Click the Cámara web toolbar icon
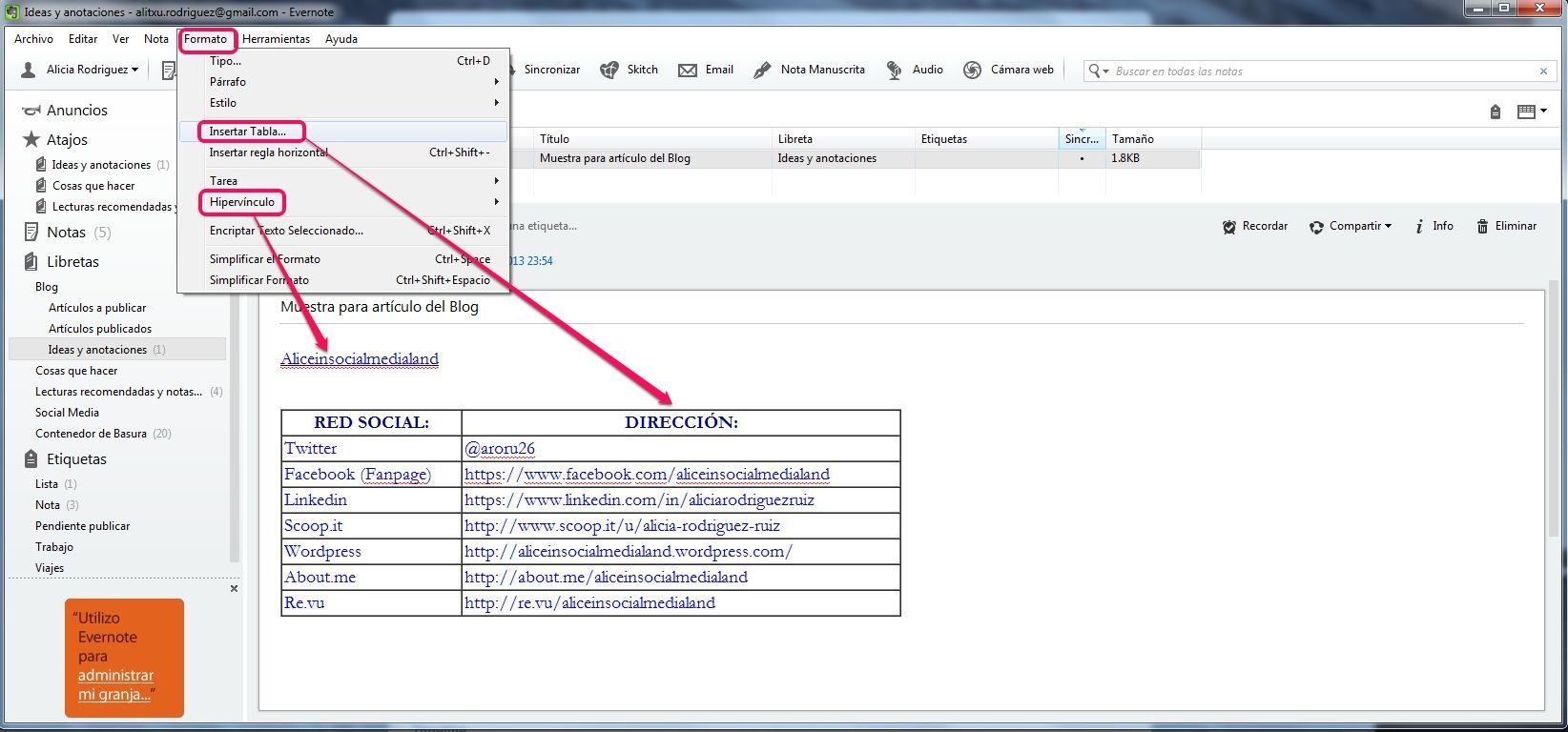 (972, 70)
